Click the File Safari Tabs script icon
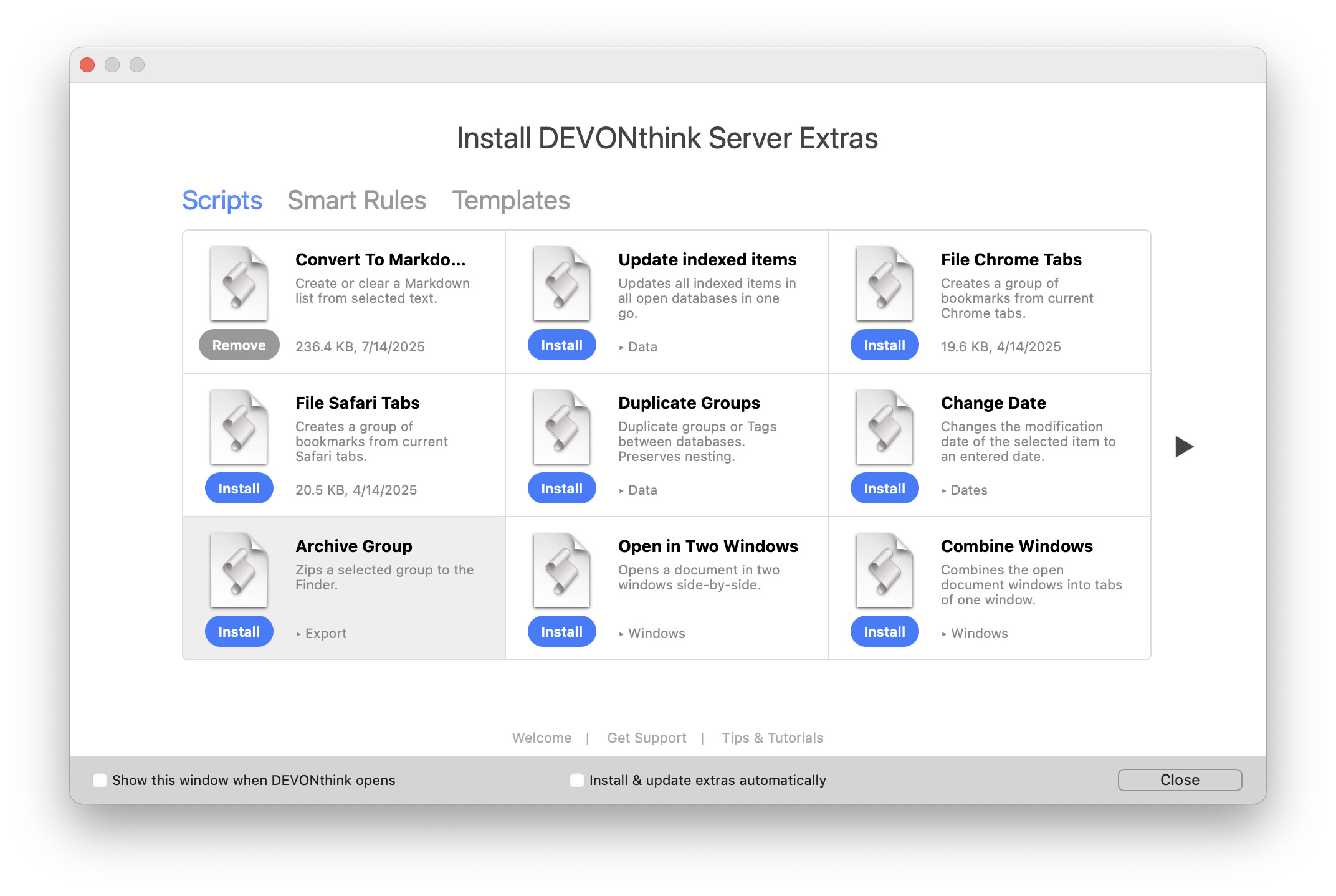This screenshot has width=1336, height=896. [239, 427]
